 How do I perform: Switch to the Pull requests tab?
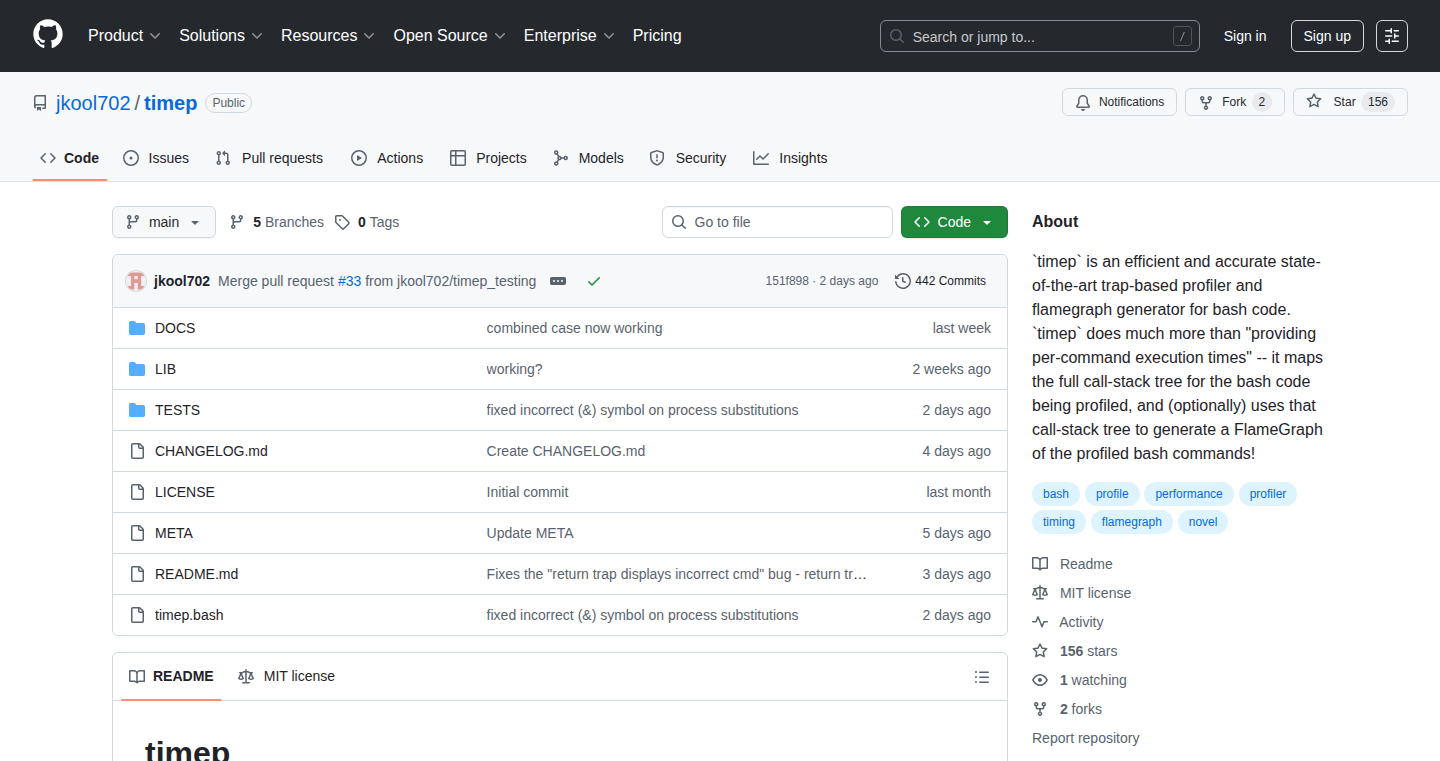269,158
